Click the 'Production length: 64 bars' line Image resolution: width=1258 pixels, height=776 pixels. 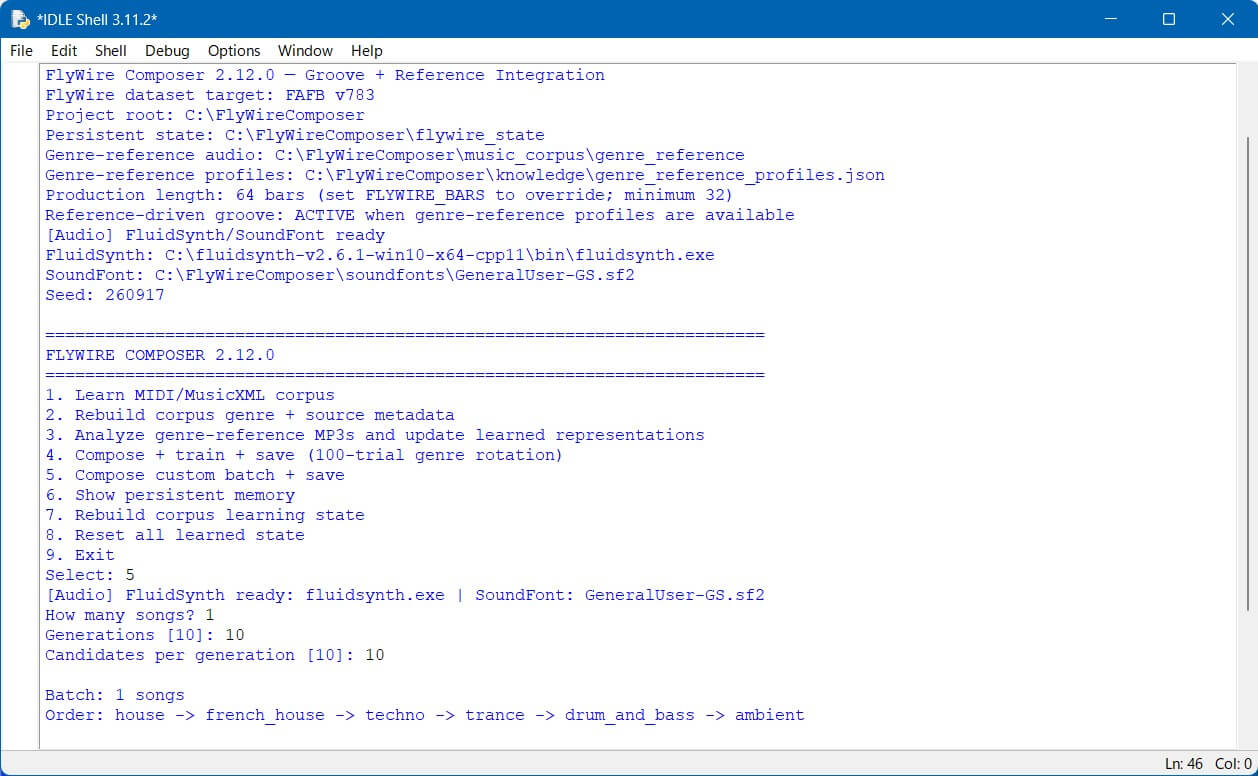[x=389, y=195]
